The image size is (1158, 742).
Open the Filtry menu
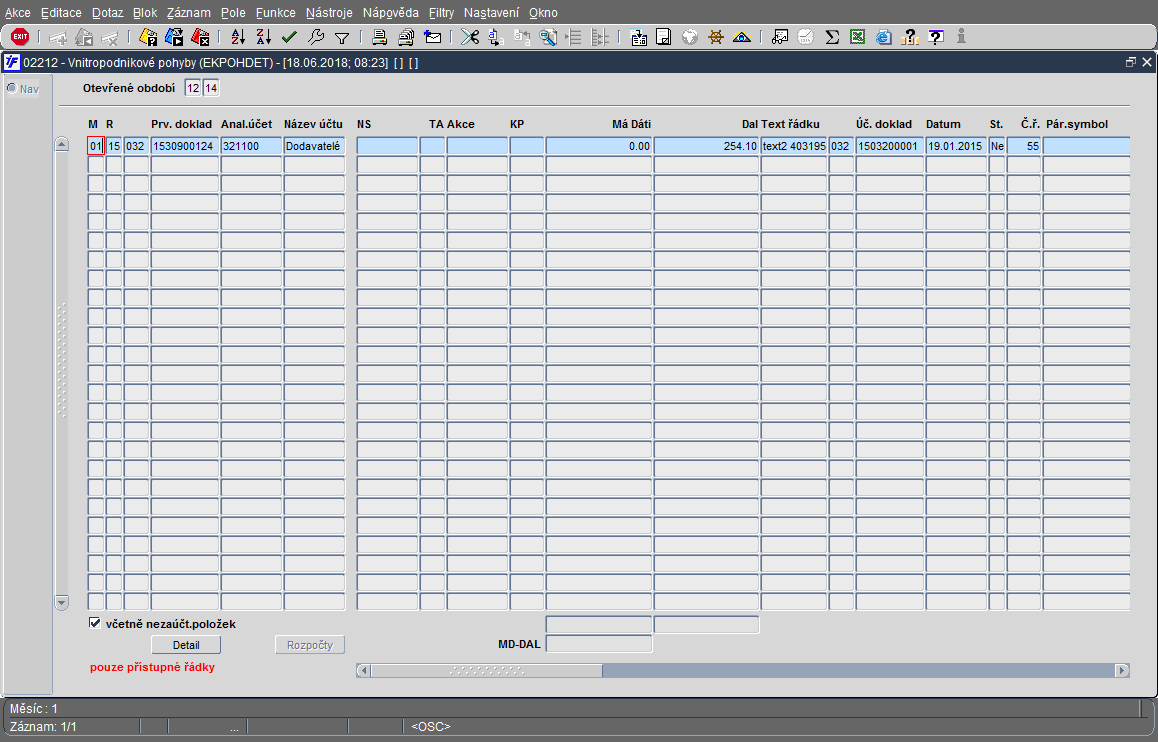pyautogui.click(x=442, y=13)
